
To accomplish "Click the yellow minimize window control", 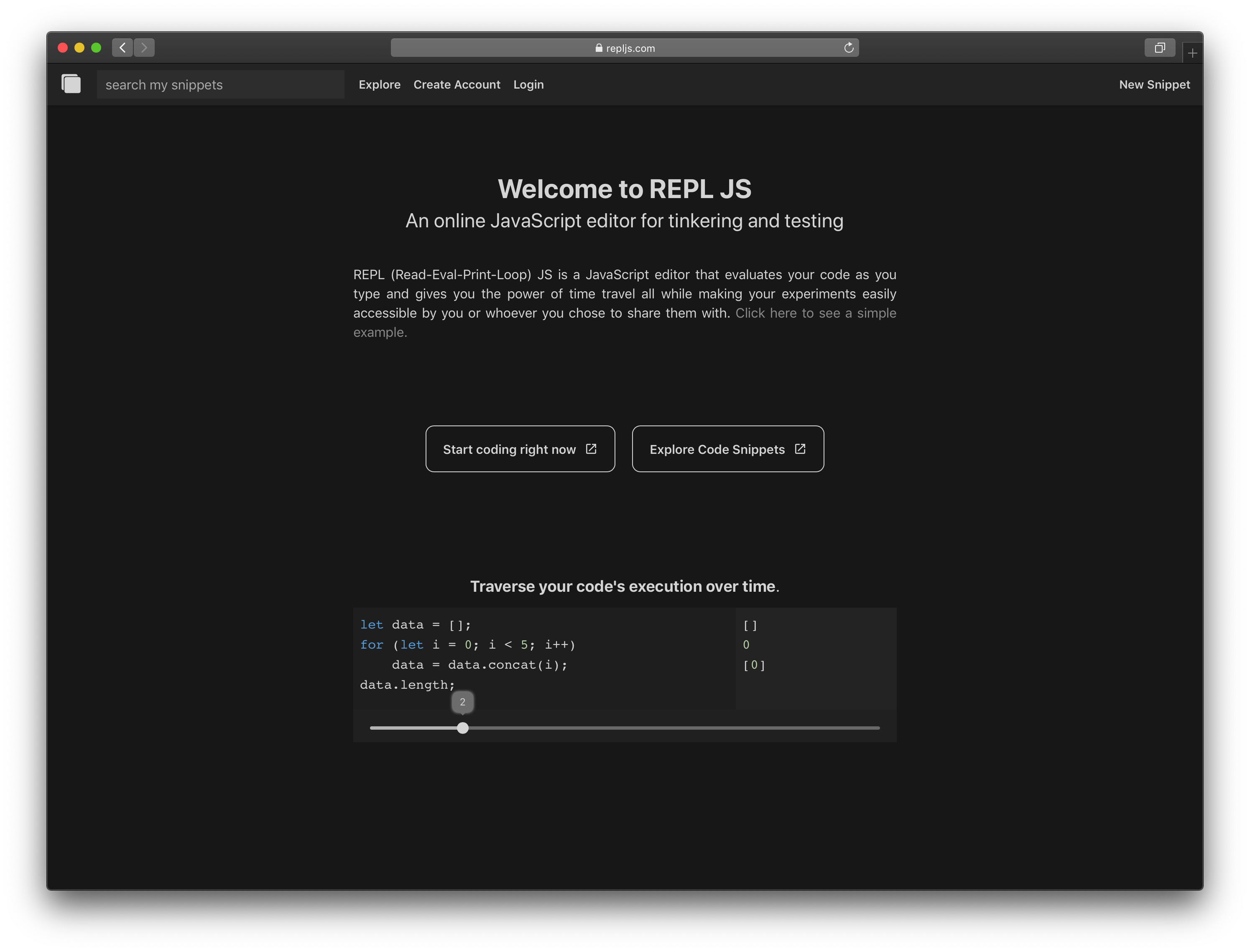I will click(80, 48).
